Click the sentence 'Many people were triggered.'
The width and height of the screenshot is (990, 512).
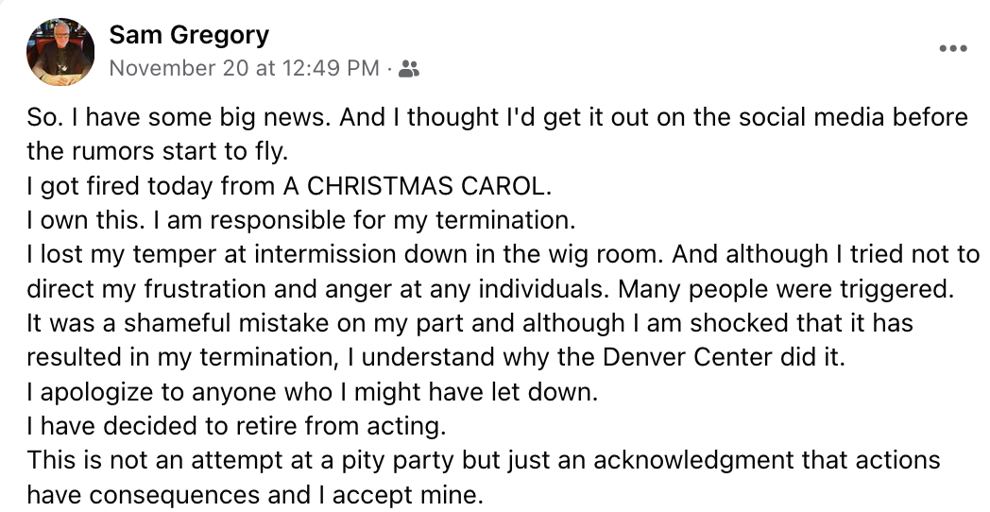click(785, 288)
